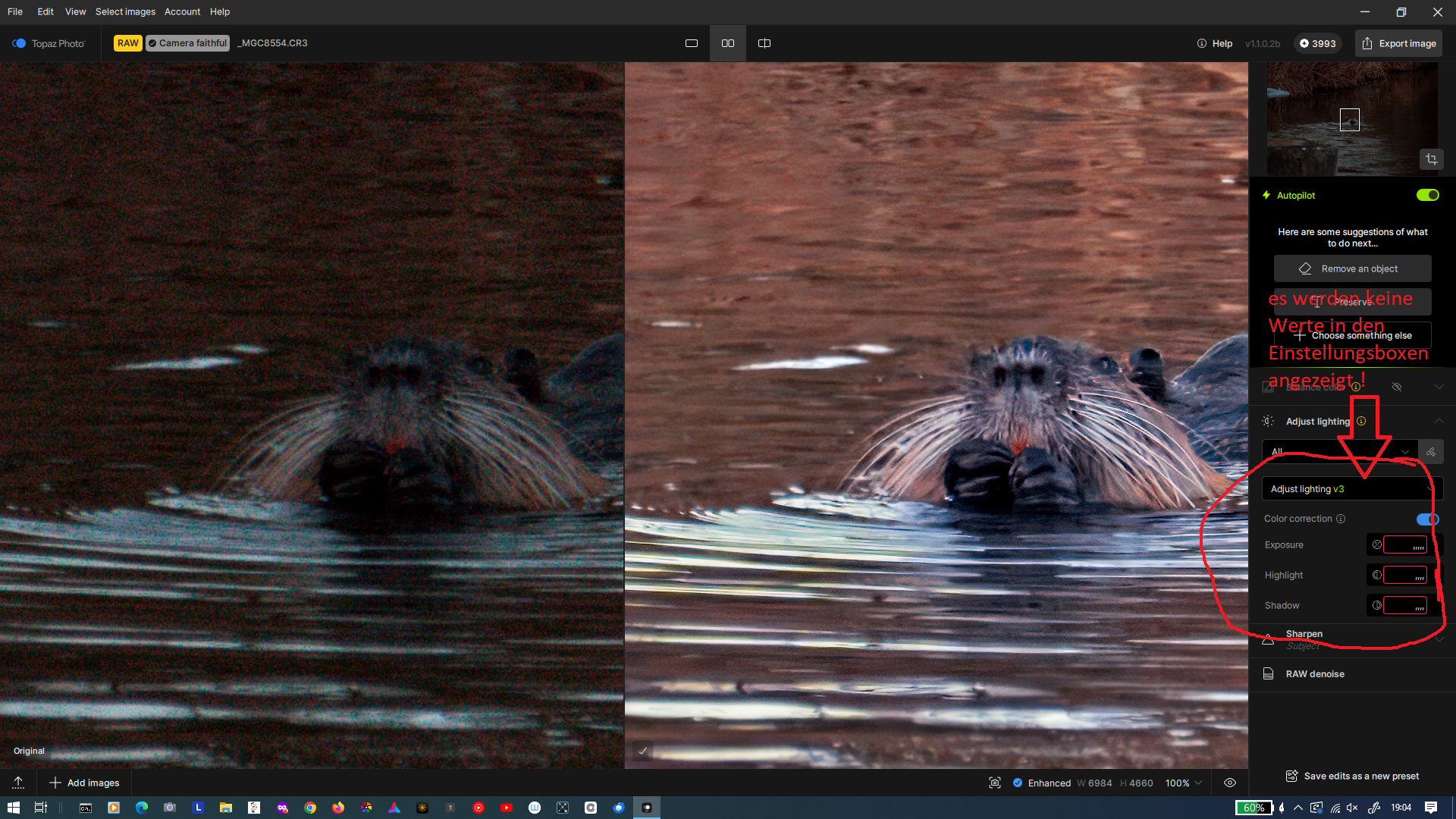Viewport: 1456px width, 819px height.
Task: Collapse the Adjust lighting section
Action: point(1439,421)
